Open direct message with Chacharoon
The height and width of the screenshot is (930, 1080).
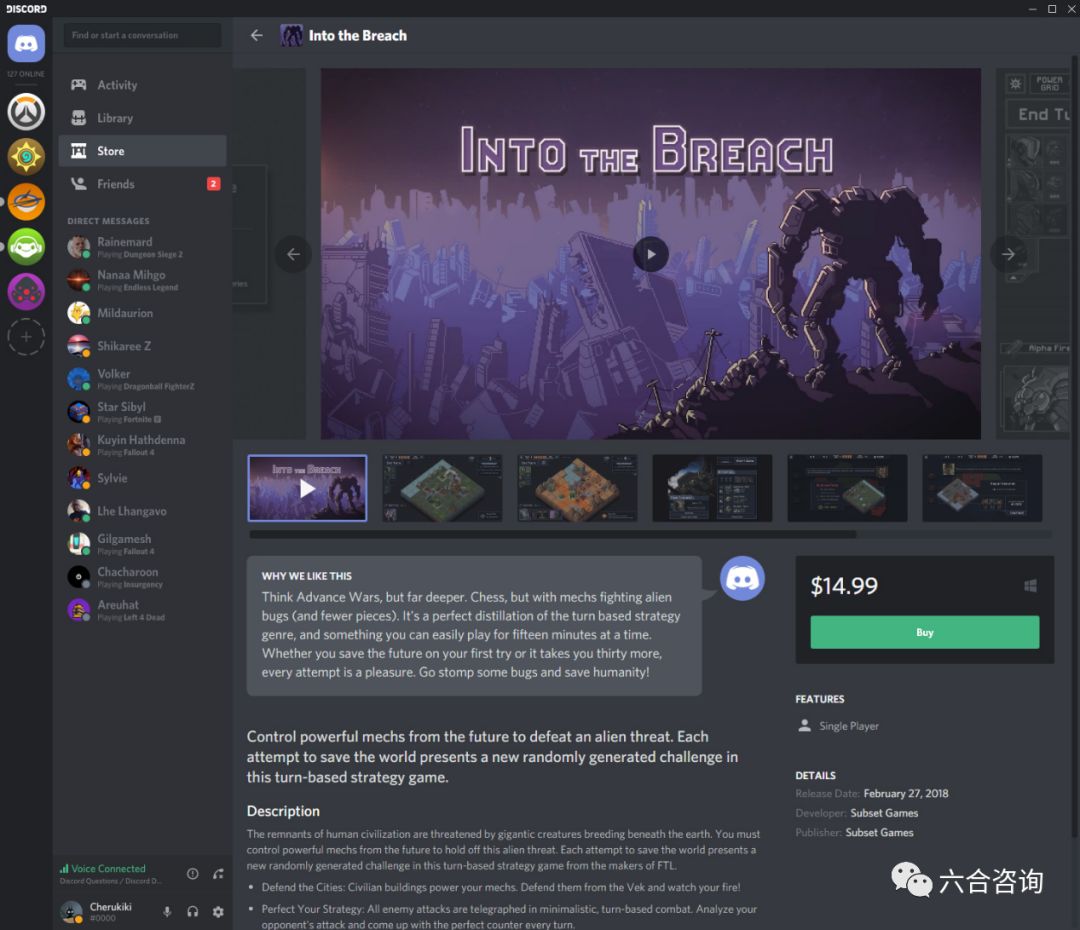[143, 577]
